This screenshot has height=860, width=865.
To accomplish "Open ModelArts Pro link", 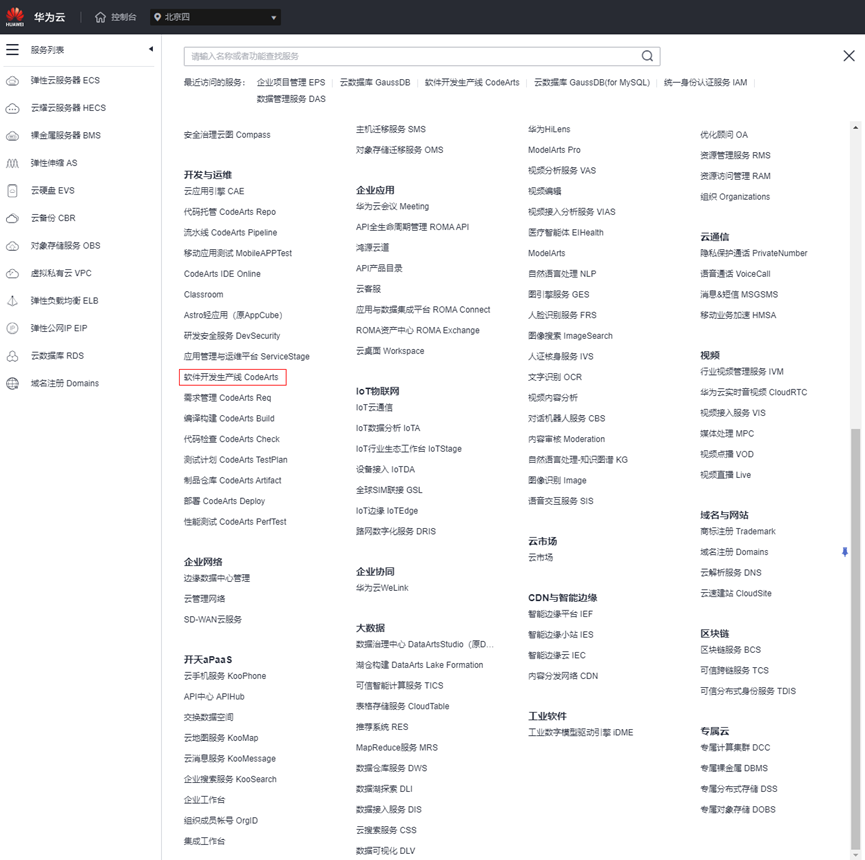I will click(x=554, y=150).
